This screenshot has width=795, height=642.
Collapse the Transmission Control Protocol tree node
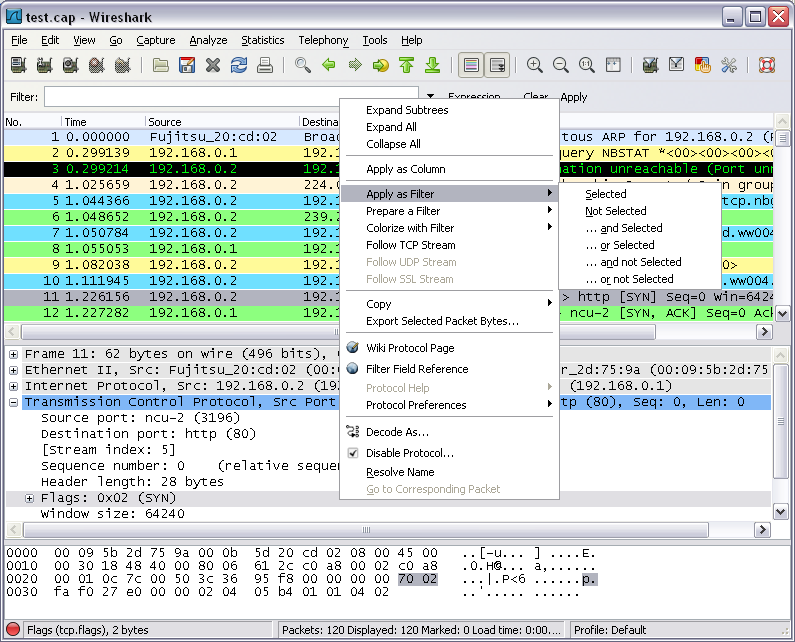[14, 402]
